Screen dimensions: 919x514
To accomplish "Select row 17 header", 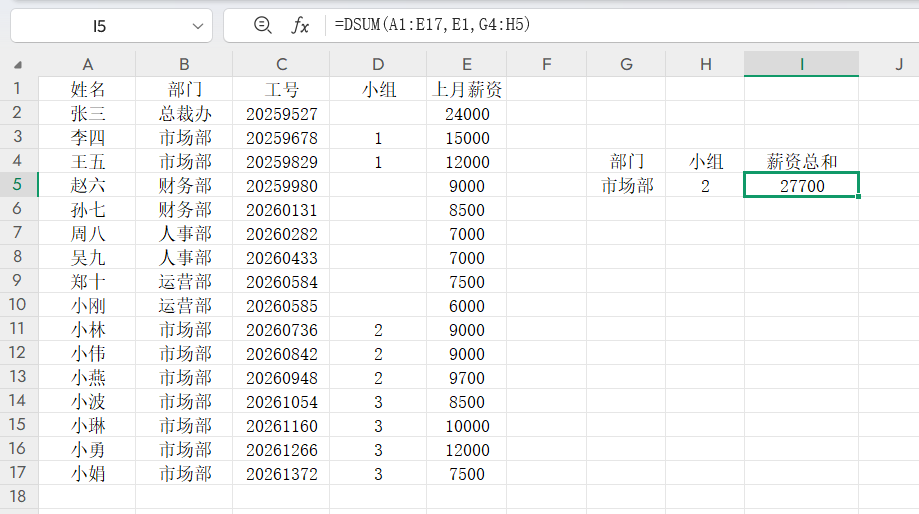I will [x=19, y=474].
